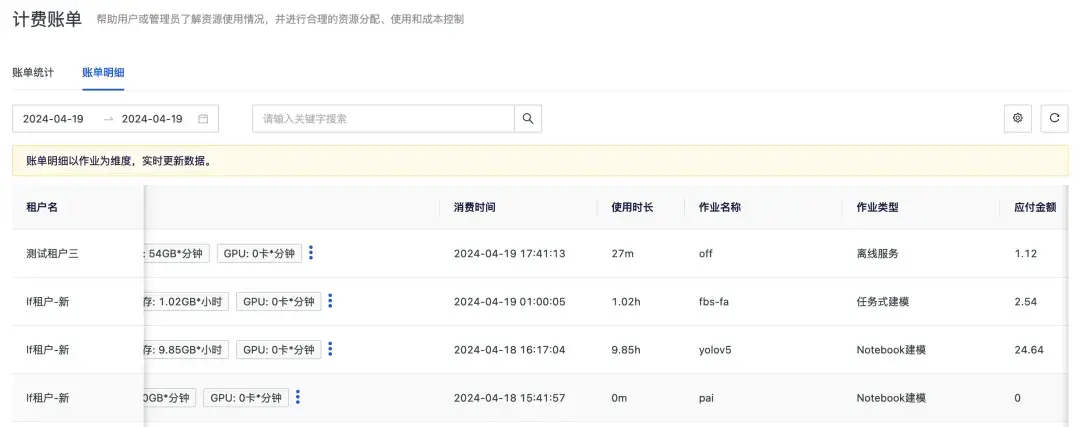Click 作业类型 column header
1080x427 pixels.
coord(878,207)
